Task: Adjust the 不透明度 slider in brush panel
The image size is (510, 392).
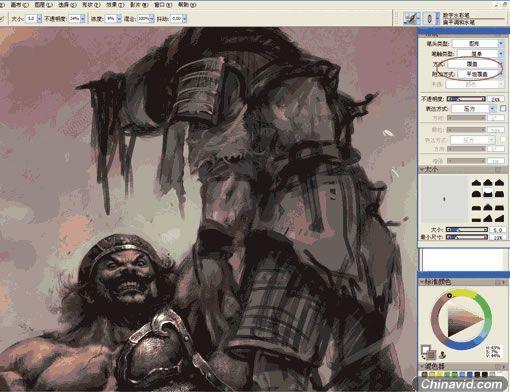Action: (466, 99)
